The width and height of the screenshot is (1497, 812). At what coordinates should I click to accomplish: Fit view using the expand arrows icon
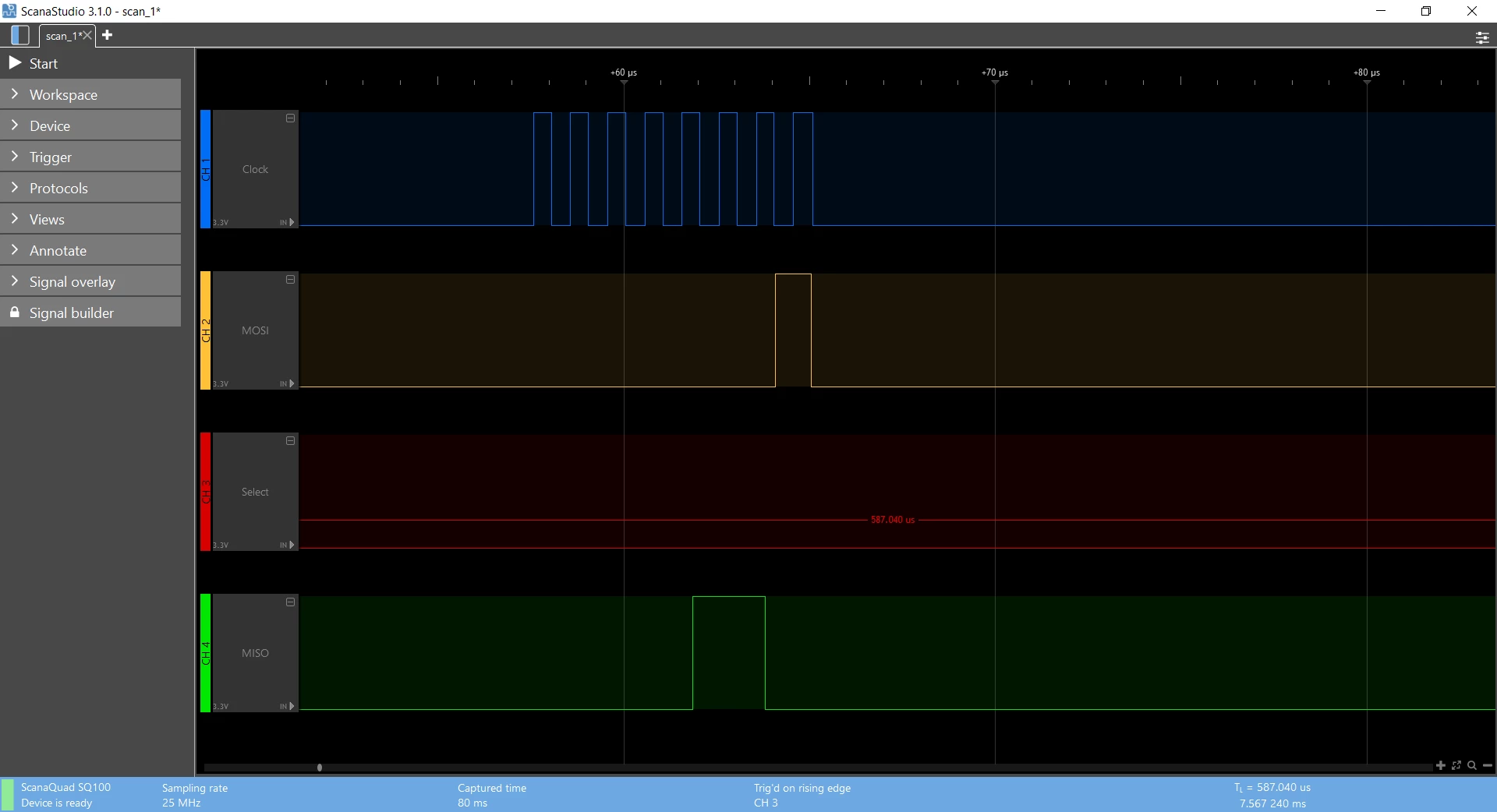(x=1456, y=765)
